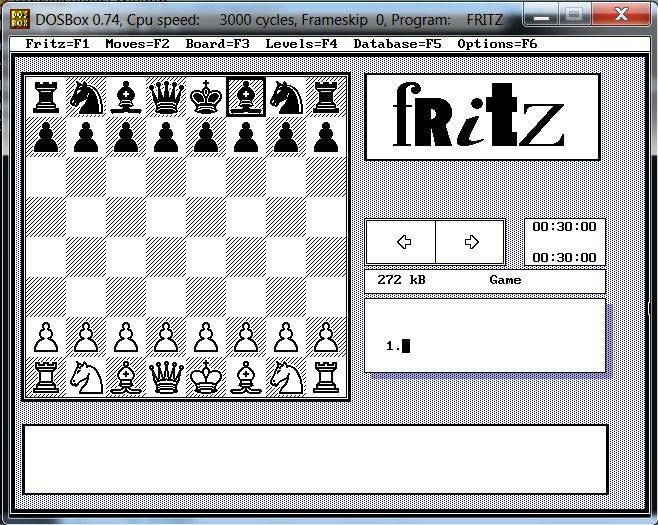Click the move 1. entry cursor
Image resolution: width=658 pixels, height=525 pixels.
click(x=406, y=346)
